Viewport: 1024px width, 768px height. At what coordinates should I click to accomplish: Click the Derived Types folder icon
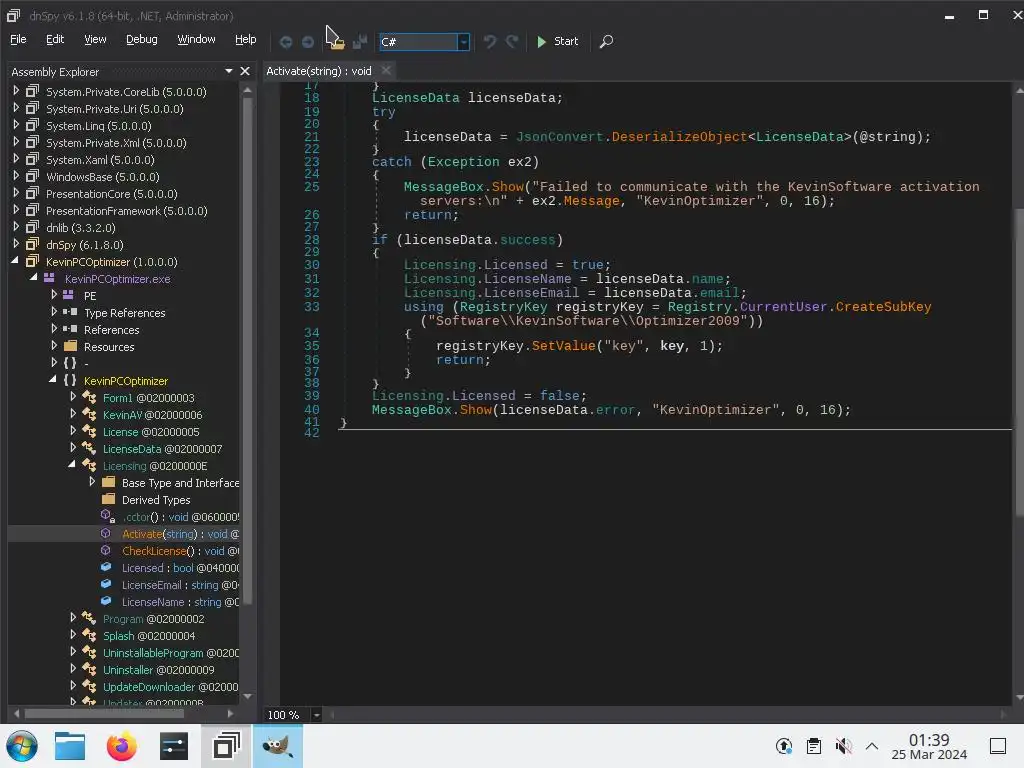pyautogui.click(x=108, y=499)
